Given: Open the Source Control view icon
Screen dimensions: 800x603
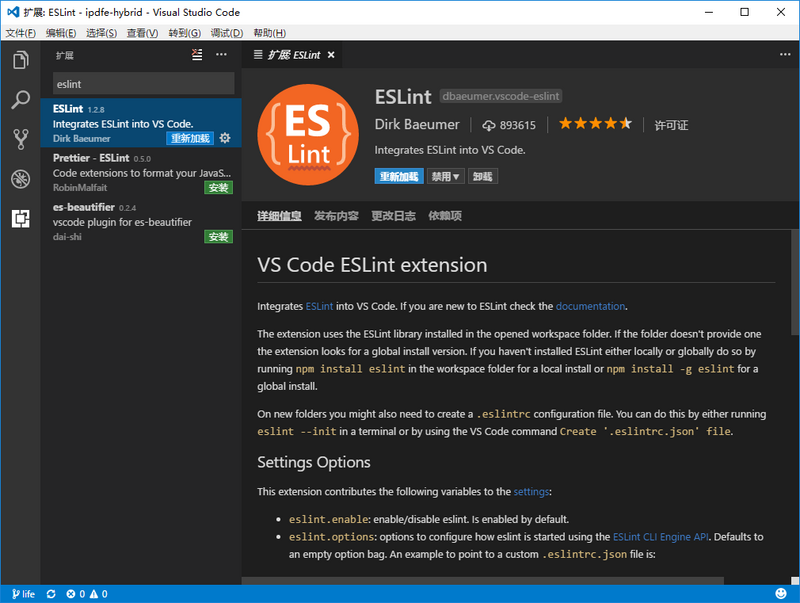Looking at the screenshot, I should tap(20, 139).
